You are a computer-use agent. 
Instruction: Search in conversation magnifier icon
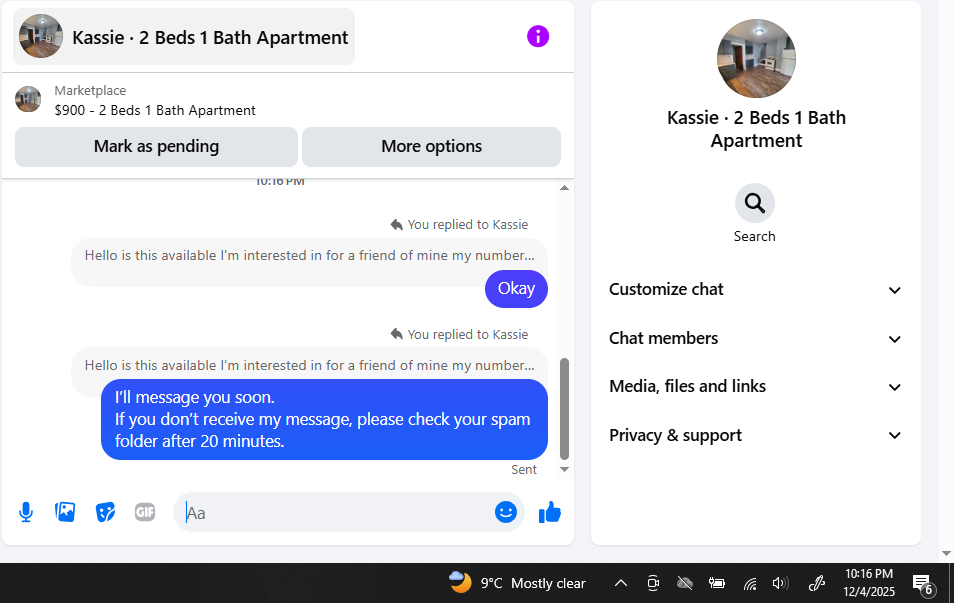(754, 203)
